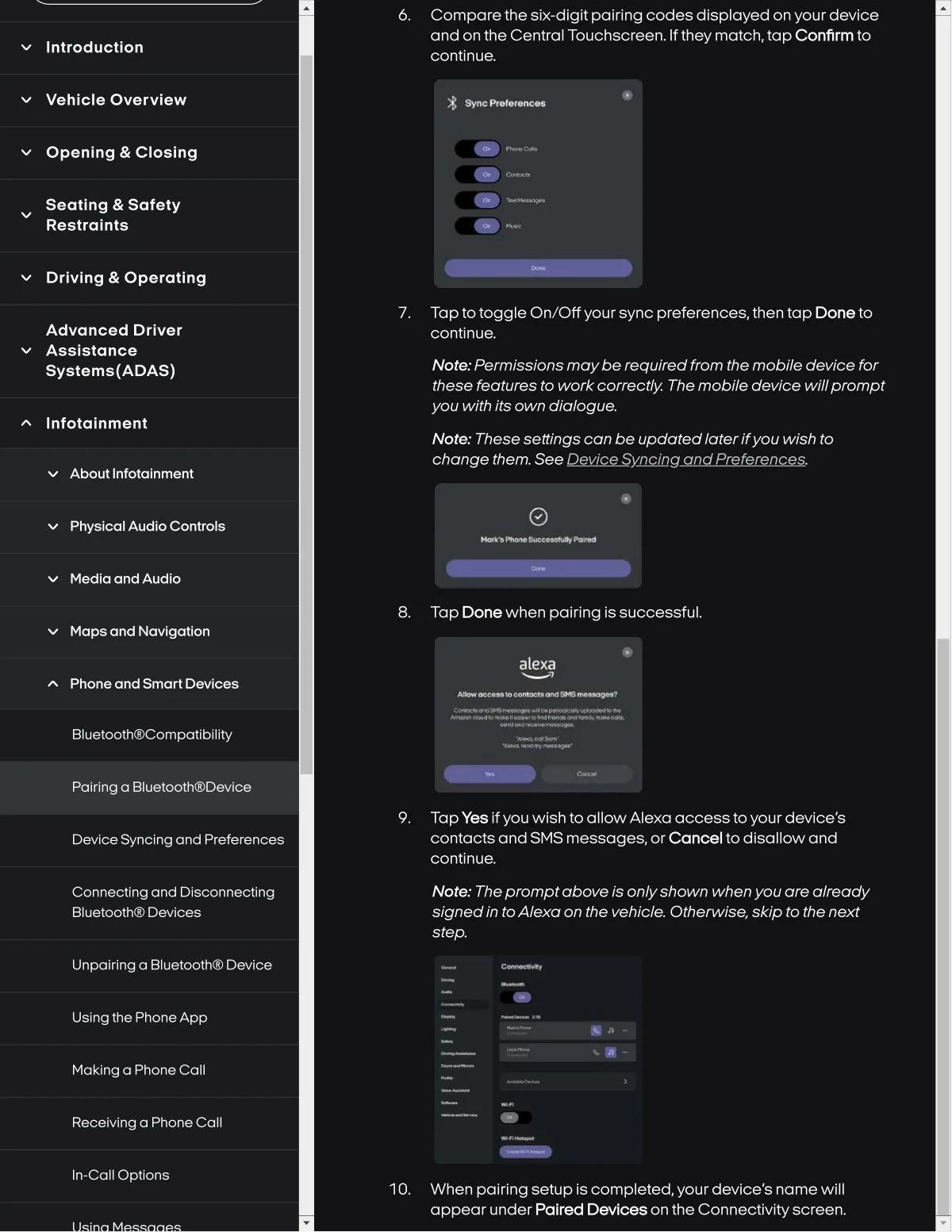Toggle Contacts switch in Sync Preferences

(478, 175)
